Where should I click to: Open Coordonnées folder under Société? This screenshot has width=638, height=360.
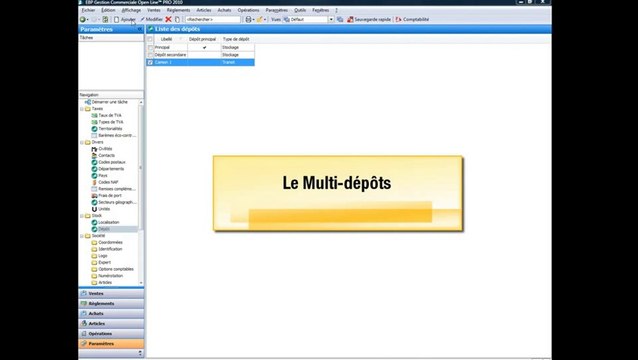[107, 242]
